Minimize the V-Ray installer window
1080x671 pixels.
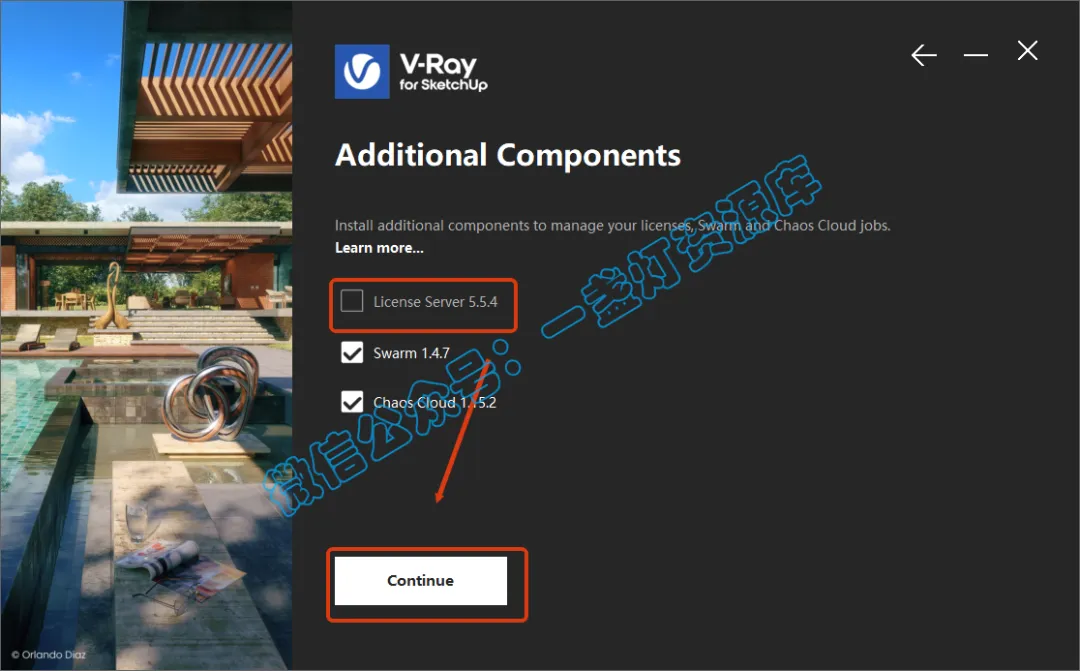point(975,54)
